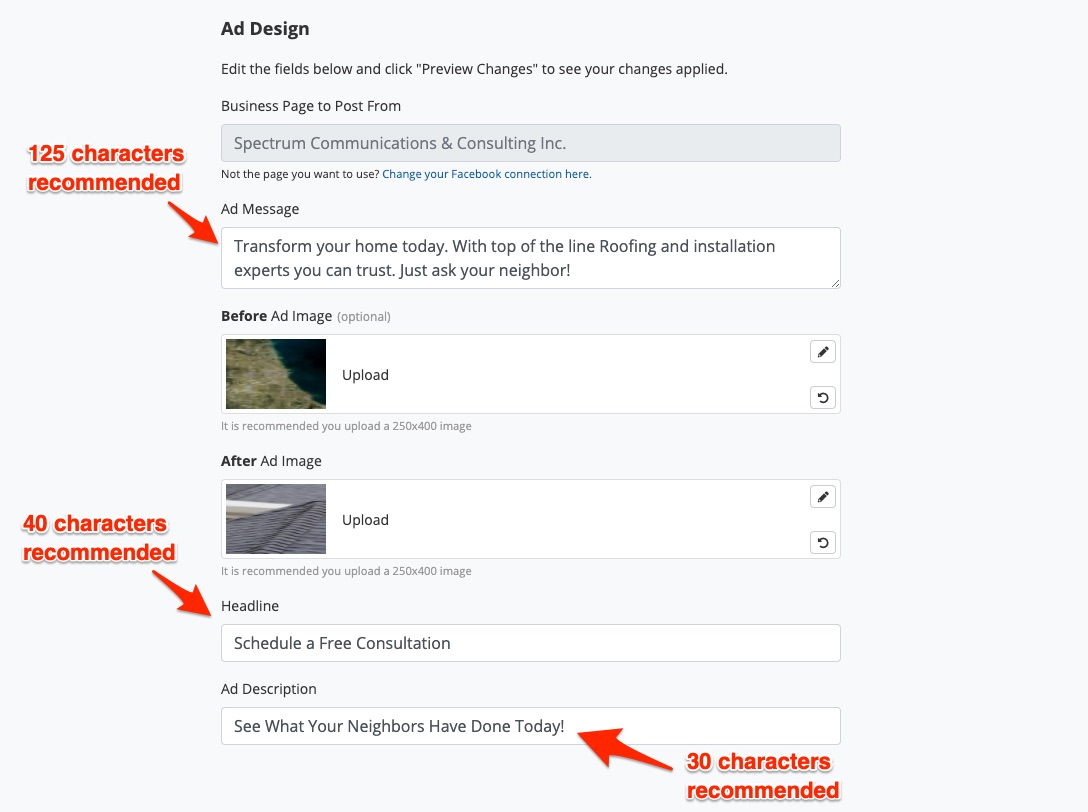This screenshot has width=1088, height=812.
Task: Click the "After Ad Image" label
Action: pos(271,461)
